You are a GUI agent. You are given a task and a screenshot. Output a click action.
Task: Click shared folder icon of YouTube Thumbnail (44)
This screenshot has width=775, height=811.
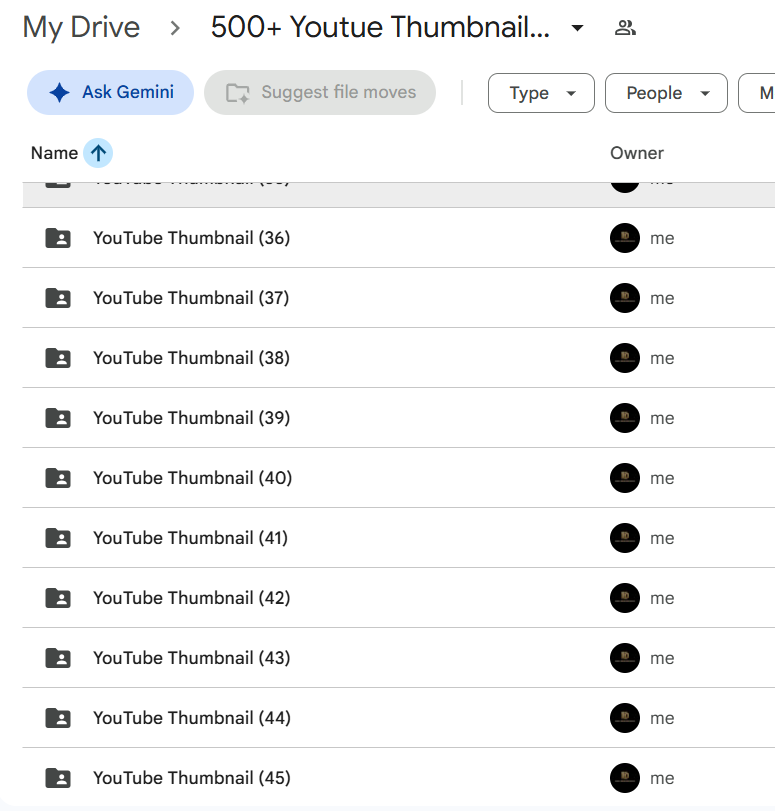pyautogui.click(x=58, y=718)
